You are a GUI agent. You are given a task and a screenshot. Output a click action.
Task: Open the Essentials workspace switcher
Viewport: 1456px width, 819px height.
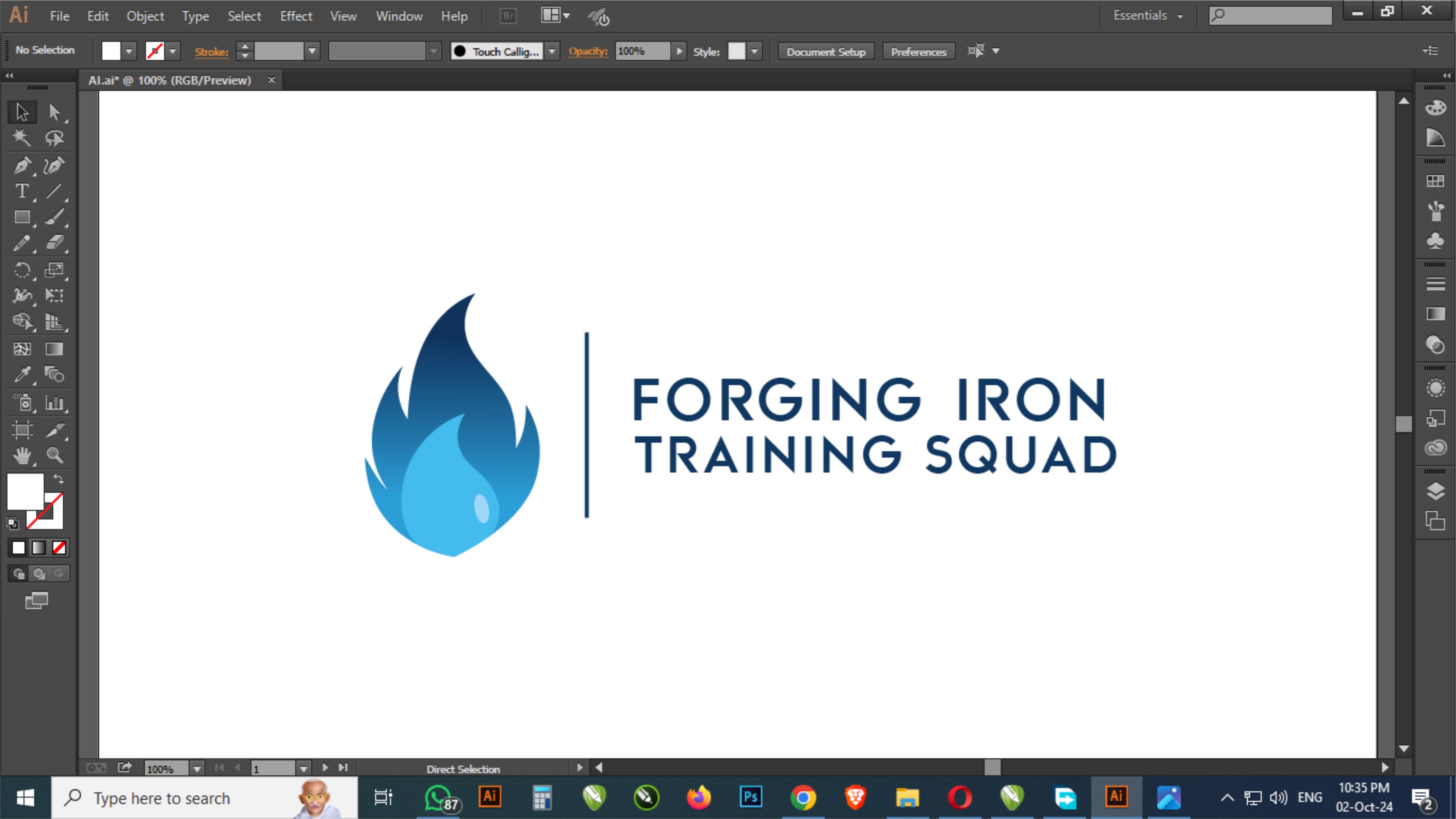pos(1147,16)
